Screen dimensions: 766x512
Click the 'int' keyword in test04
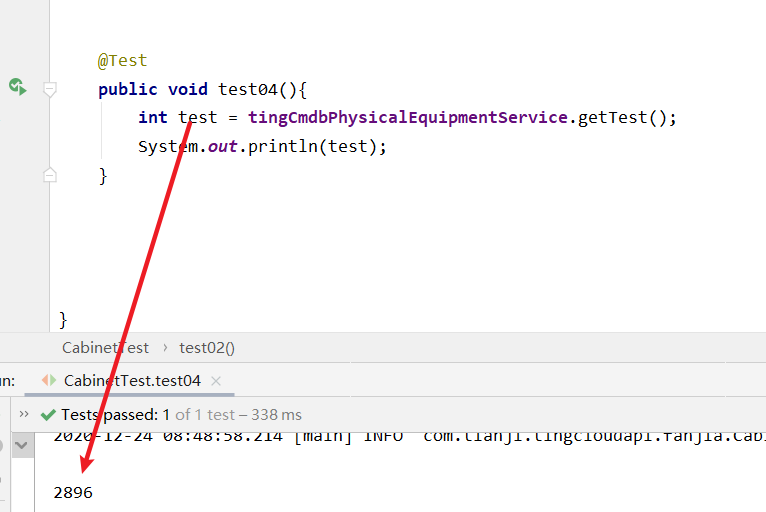point(152,118)
